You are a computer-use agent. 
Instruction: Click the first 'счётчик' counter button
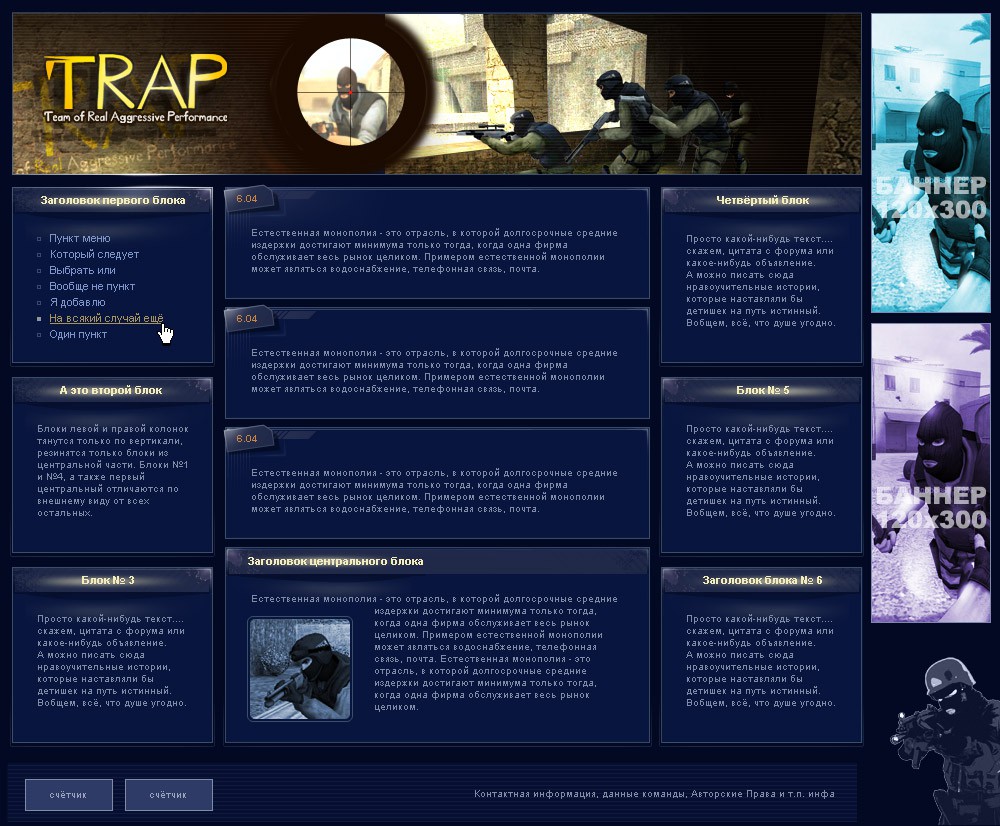[69, 795]
